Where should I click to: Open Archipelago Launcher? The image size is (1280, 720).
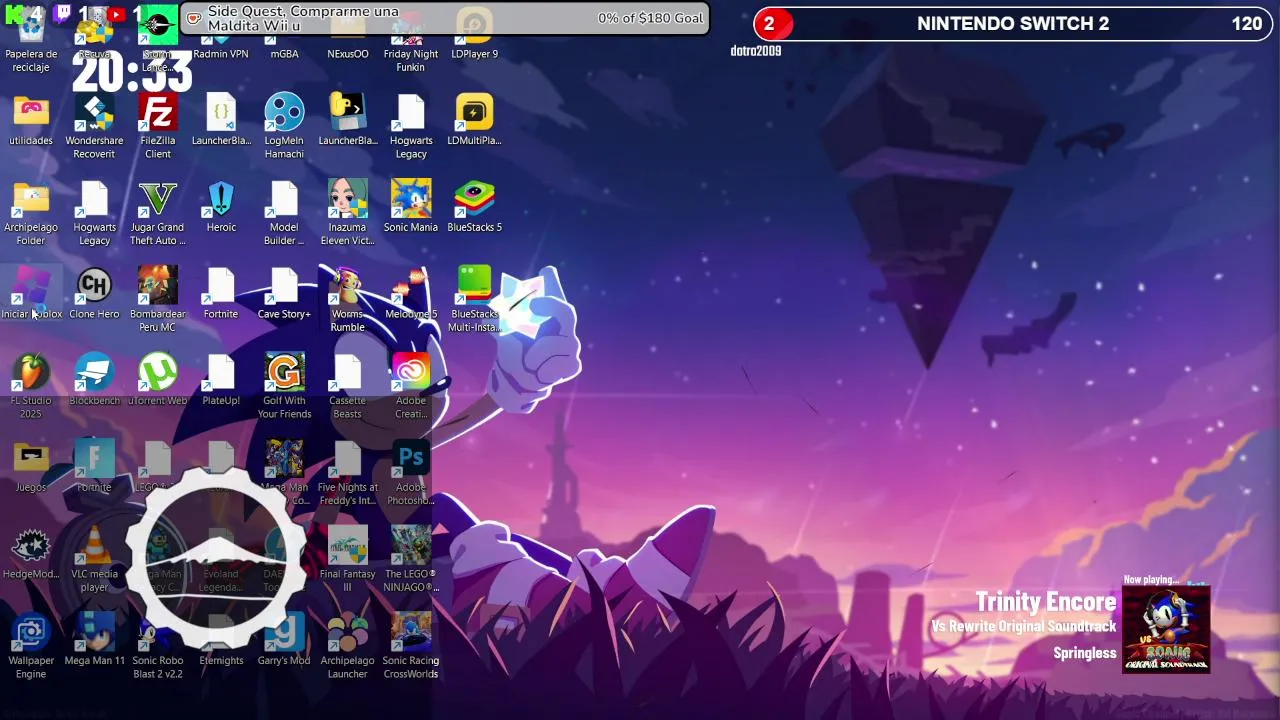(x=348, y=647)
